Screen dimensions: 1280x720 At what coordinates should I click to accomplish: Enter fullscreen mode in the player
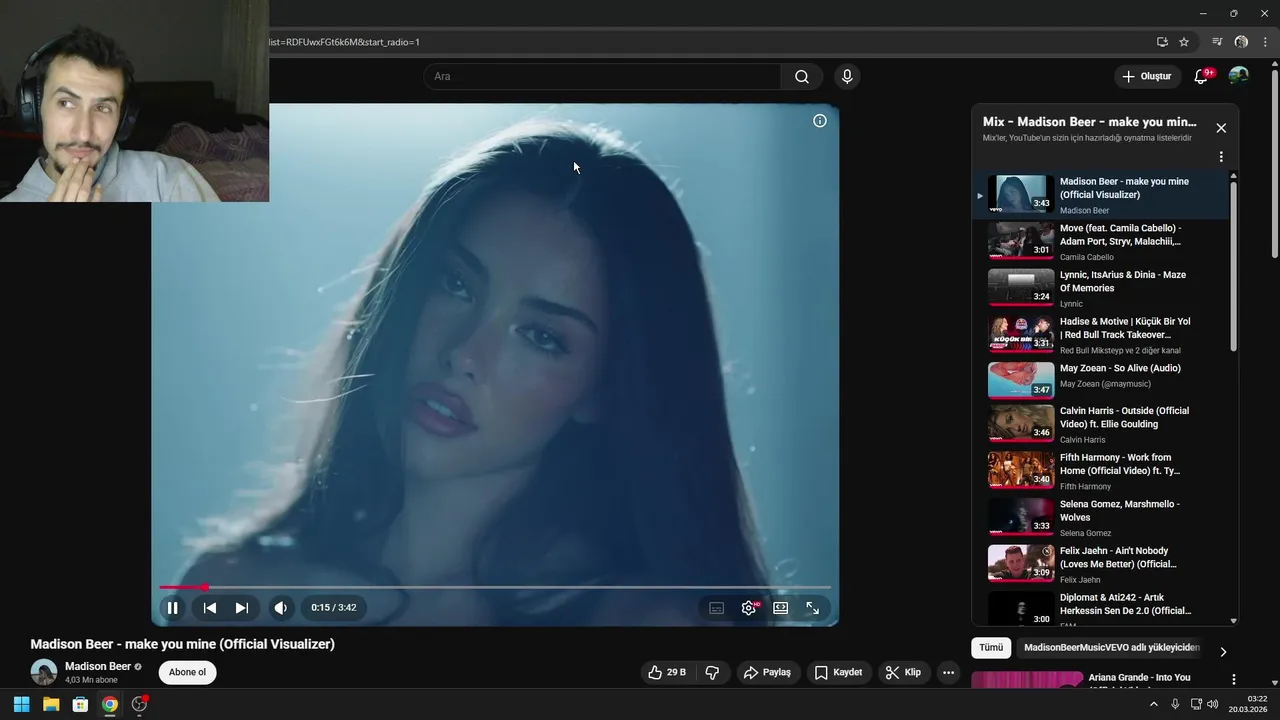coord(812,608)
